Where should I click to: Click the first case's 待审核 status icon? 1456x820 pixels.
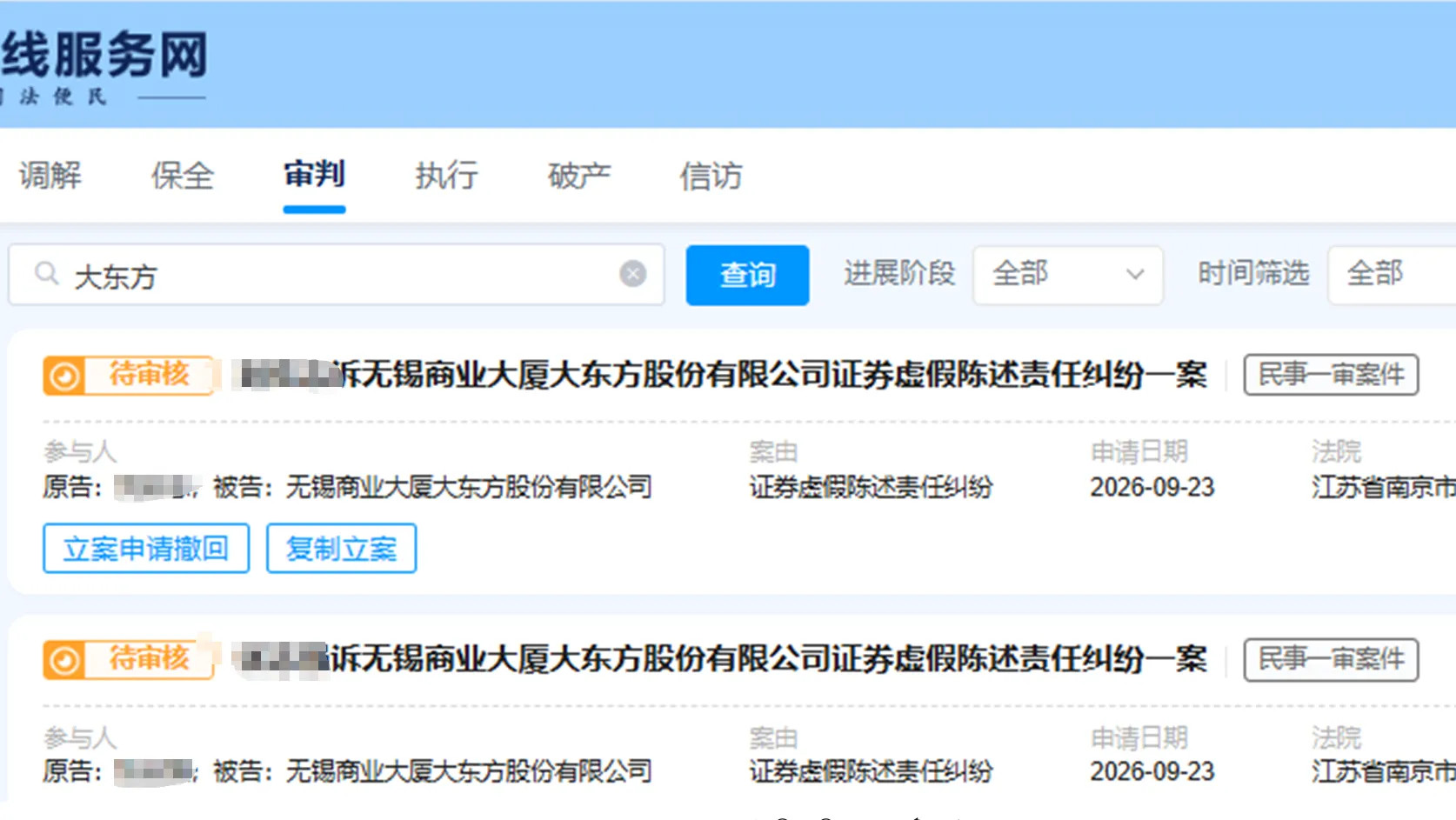(x=64, y=376)
